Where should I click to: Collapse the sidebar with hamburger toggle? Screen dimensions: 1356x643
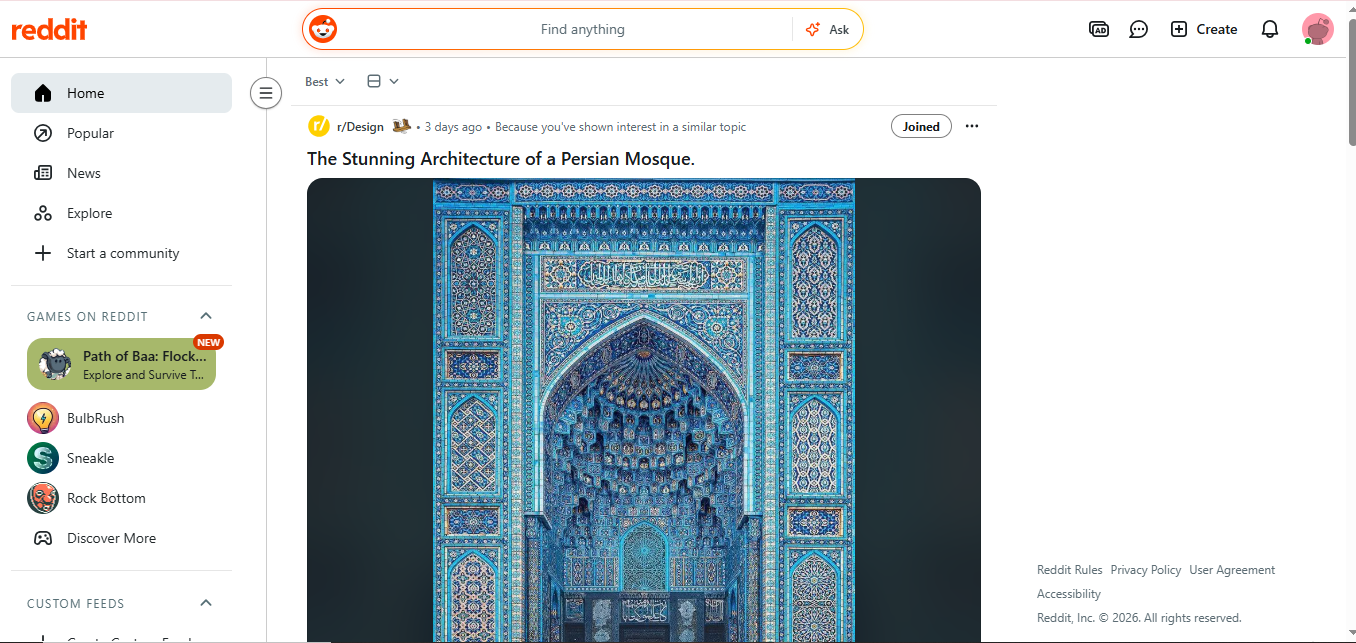pyautogui.click(x=265, y=93)
